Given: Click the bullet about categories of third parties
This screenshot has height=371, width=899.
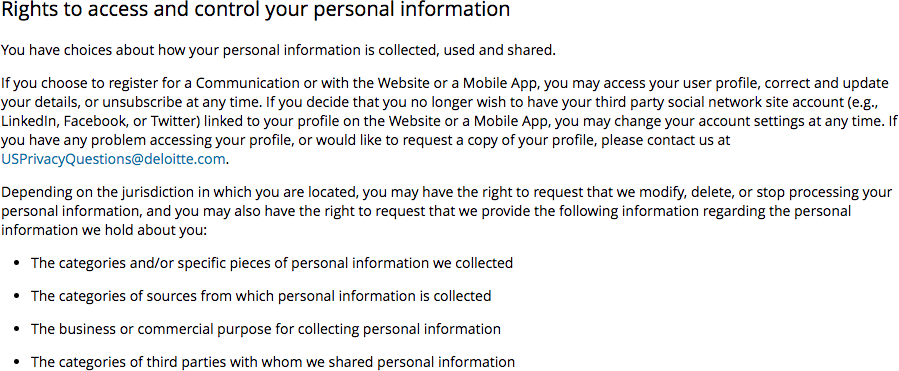Looking at the screenshot, I should [273, 362].
